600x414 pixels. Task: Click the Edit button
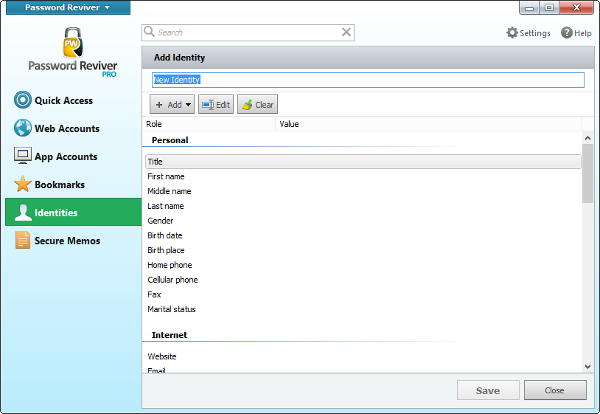[x=216, y=104]
